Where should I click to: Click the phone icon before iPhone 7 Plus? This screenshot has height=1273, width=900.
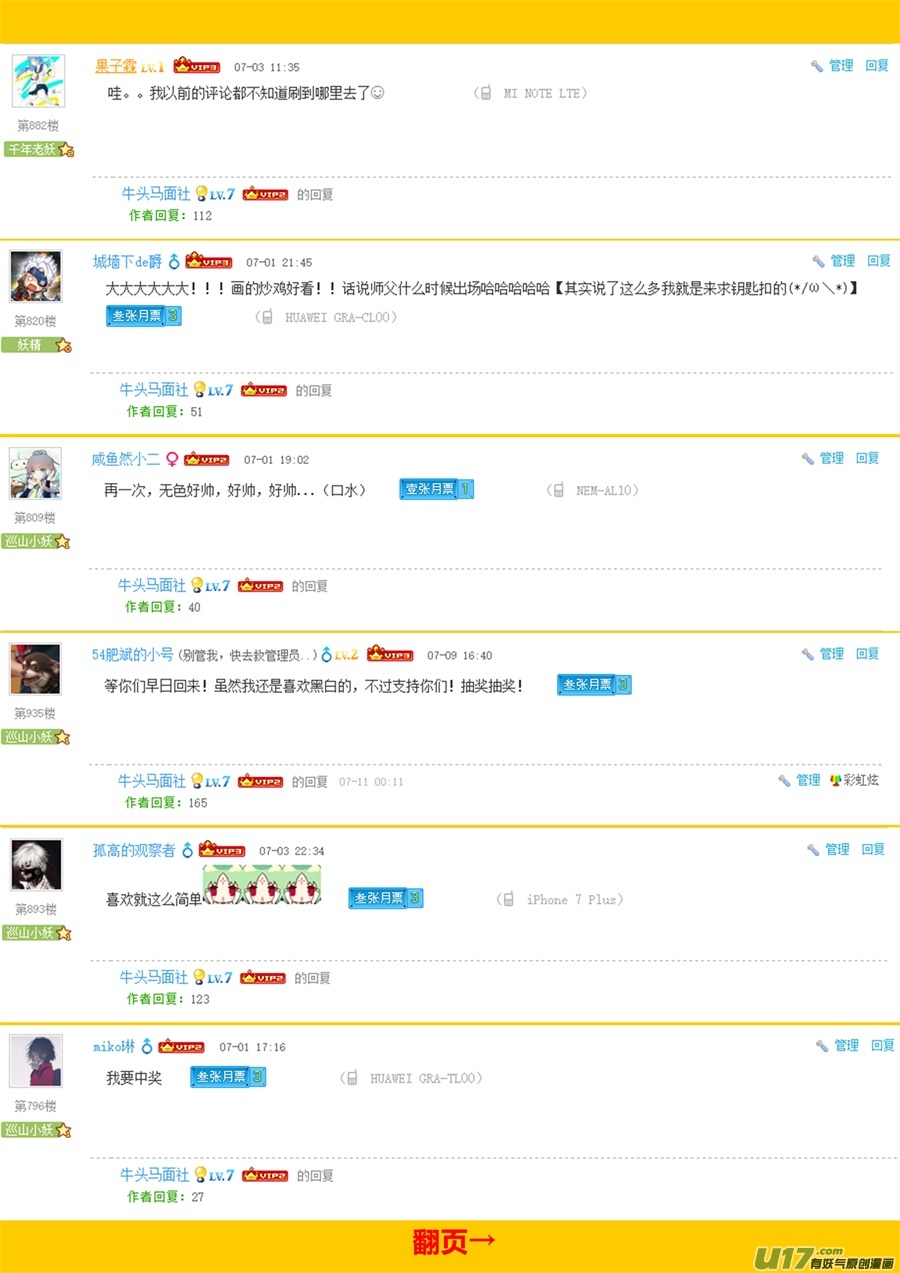click(508, 899)
